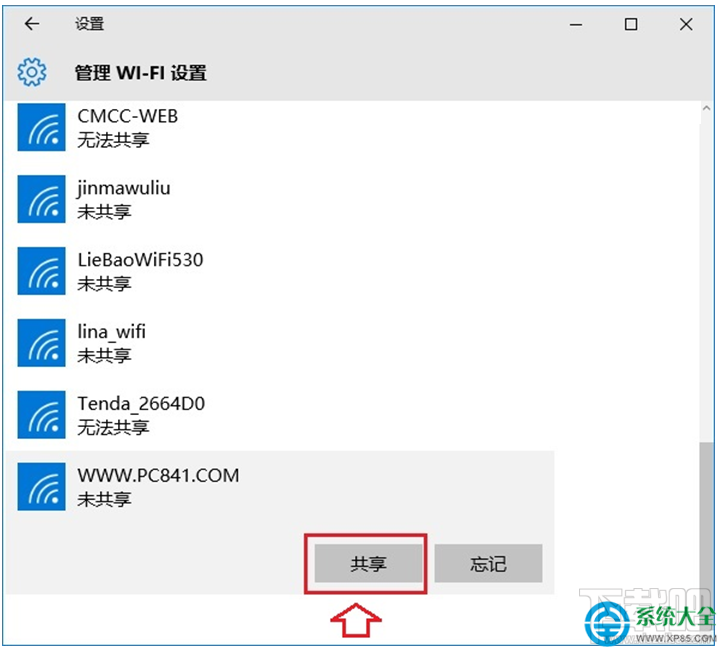Viewport: 719px width, 649px height.
Task: Select the WWW.PC841.COM Wi-Fi icon
Action: 41,487
